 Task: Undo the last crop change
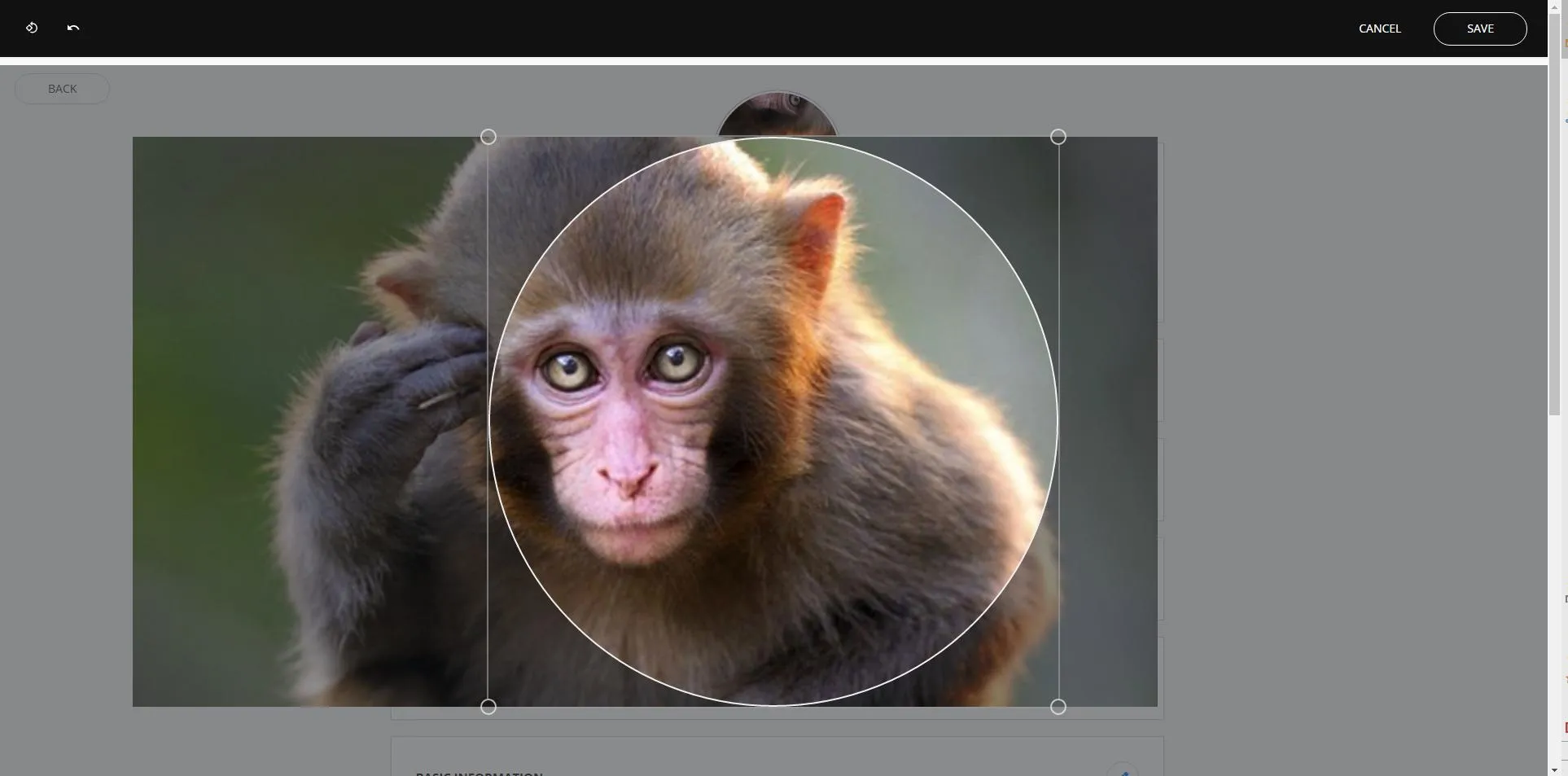click(73, 28)
